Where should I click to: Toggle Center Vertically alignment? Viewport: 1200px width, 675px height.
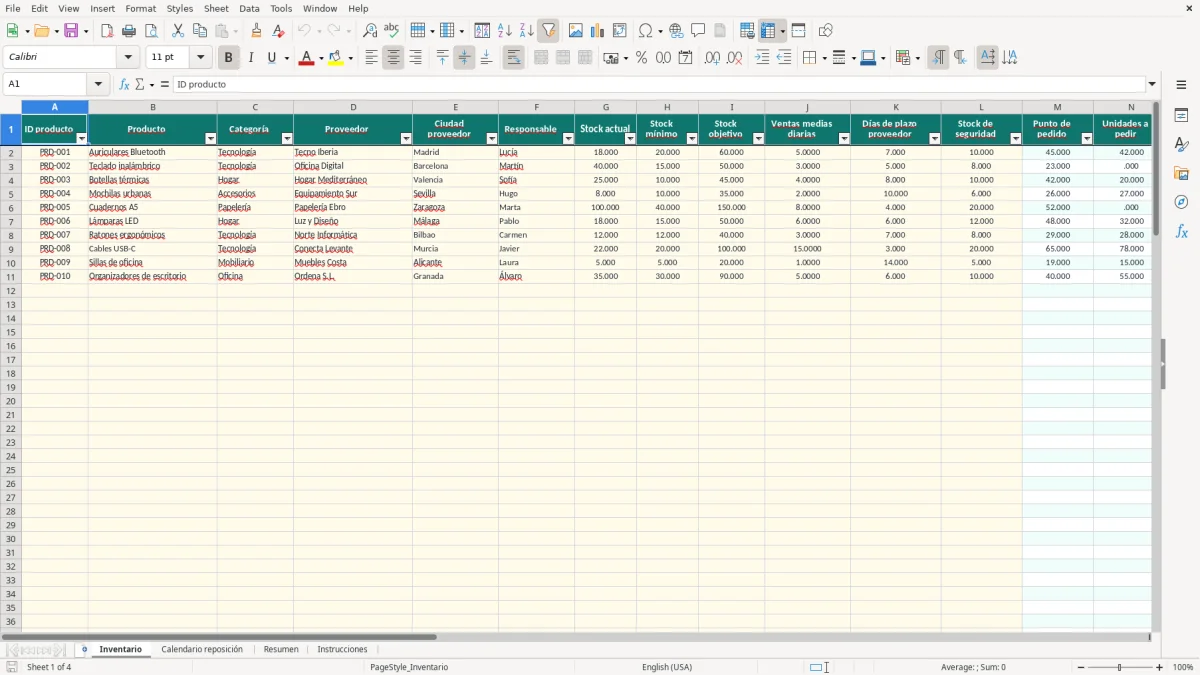click(464, 58)
